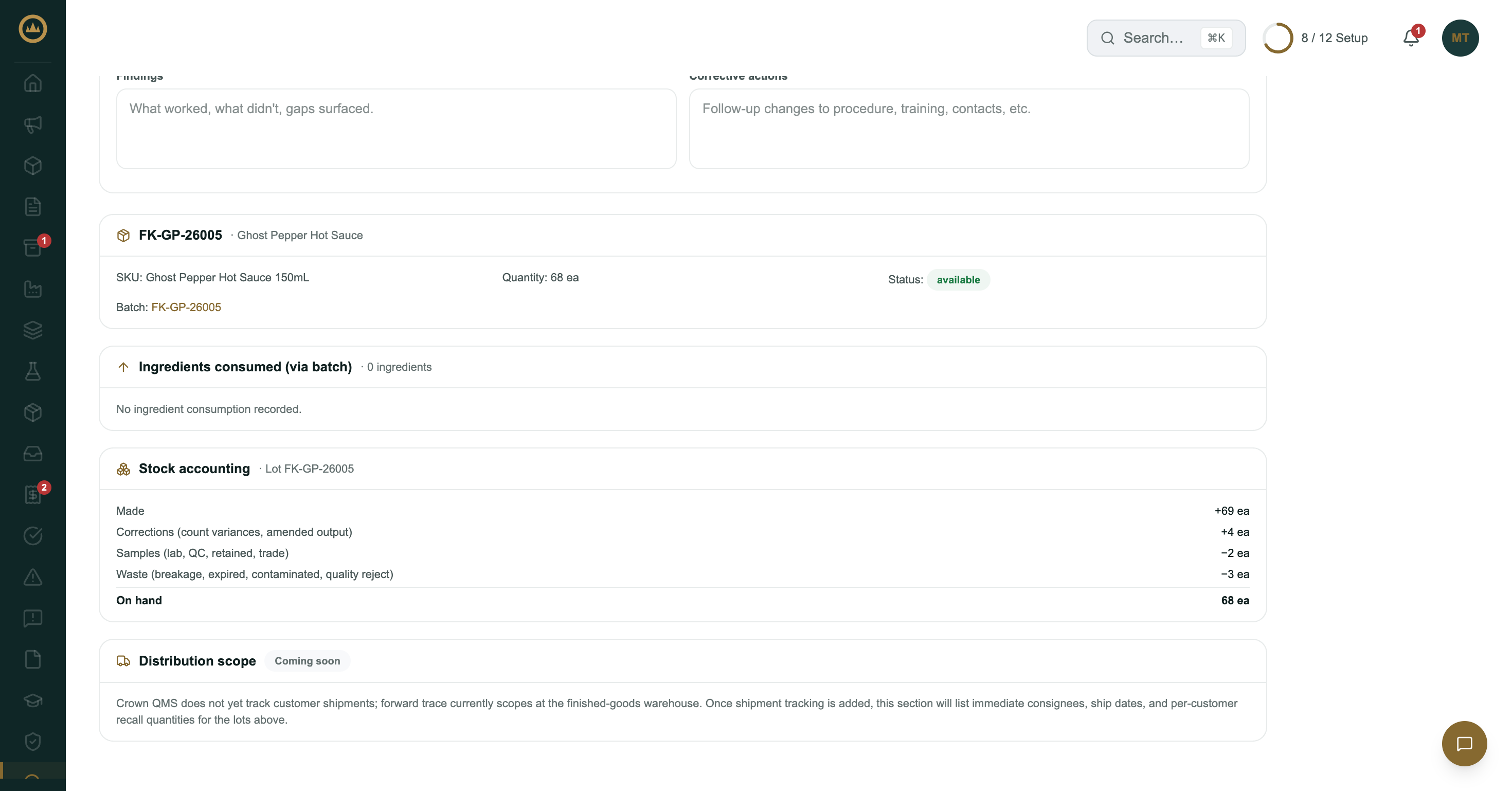Screen dimensions: 1512x791
Task: Open the chat bubble widget
Action: point(1464,744)
